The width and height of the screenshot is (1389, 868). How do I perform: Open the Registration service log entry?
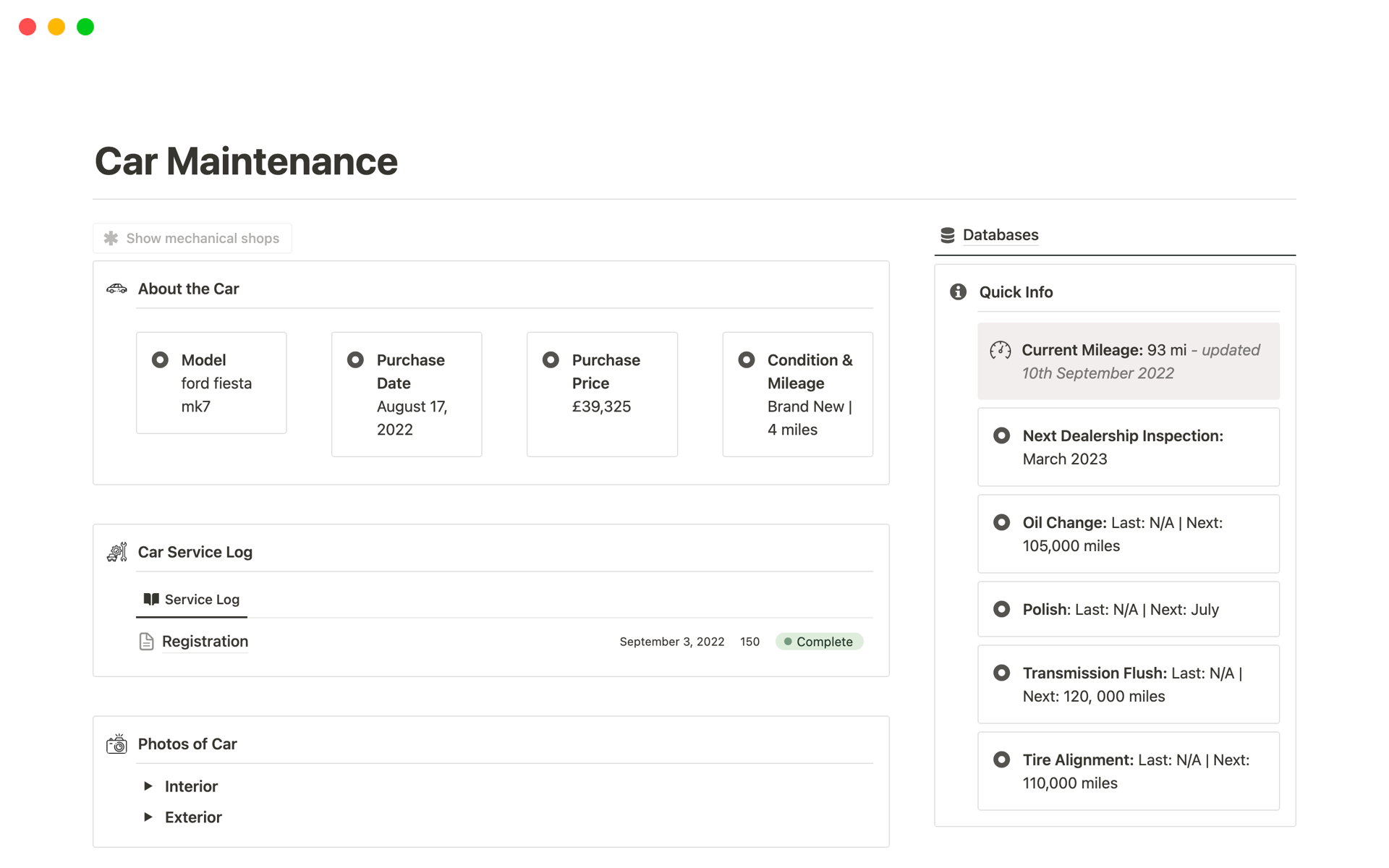tap(204, 642)
